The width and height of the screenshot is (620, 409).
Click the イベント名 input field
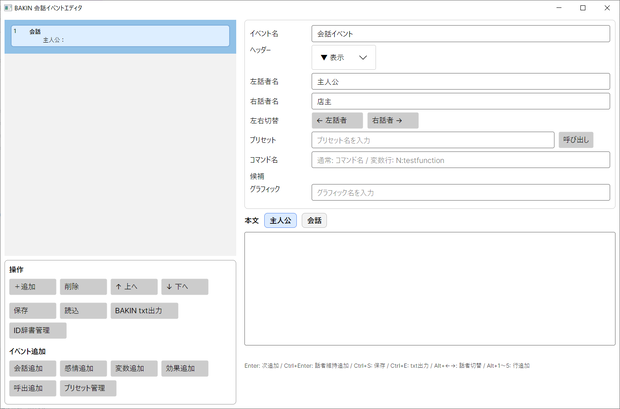pos(461,34)
